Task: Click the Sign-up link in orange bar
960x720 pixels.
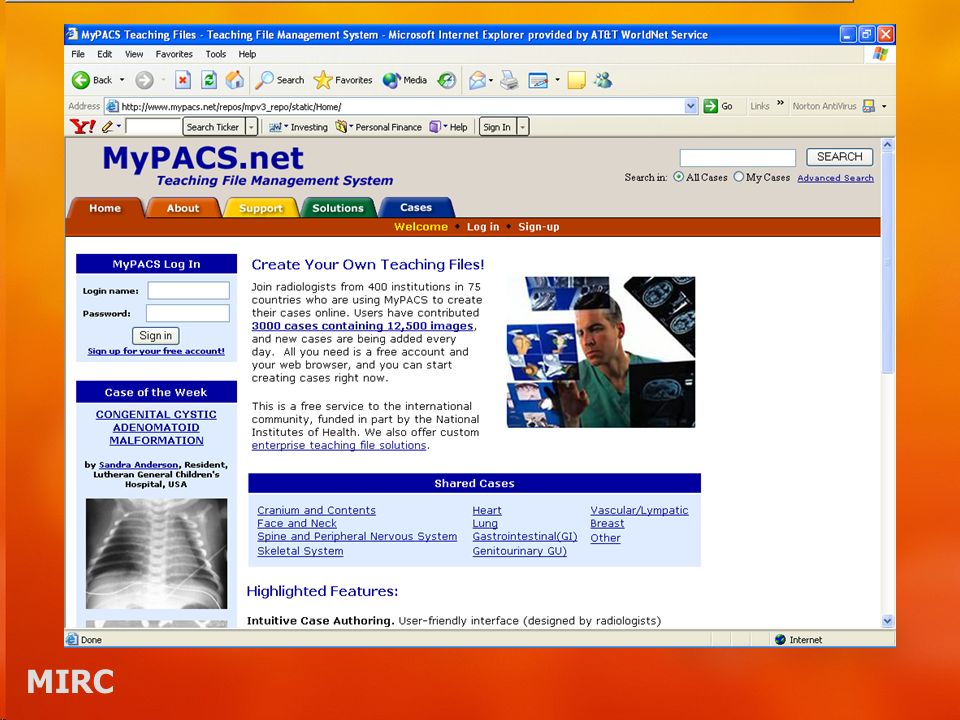Action: coord(539,227)
